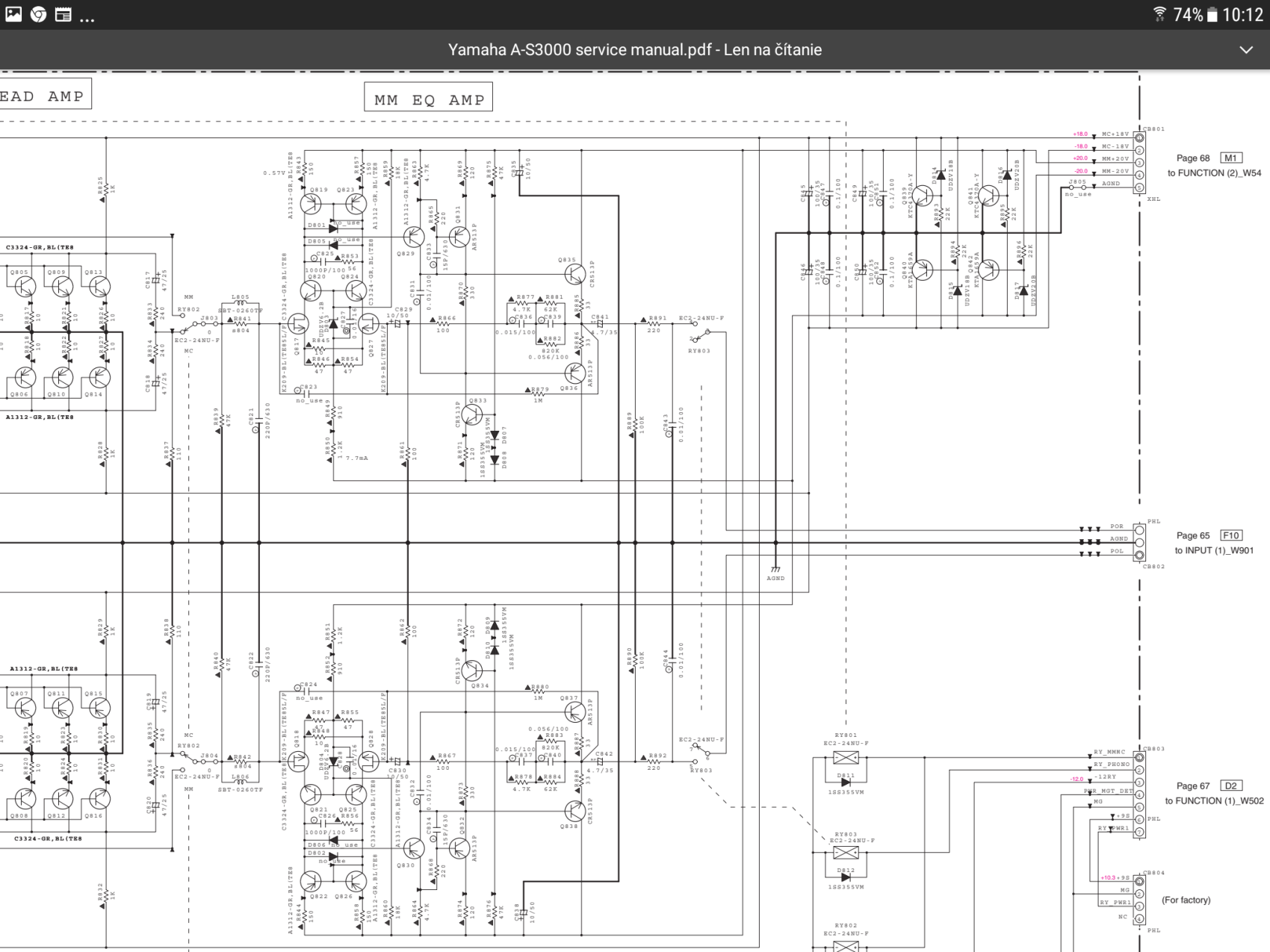1270x952 pixels.
Task: Tap the Yamaha A-S3000 service manual title
Action: point(634,50)
